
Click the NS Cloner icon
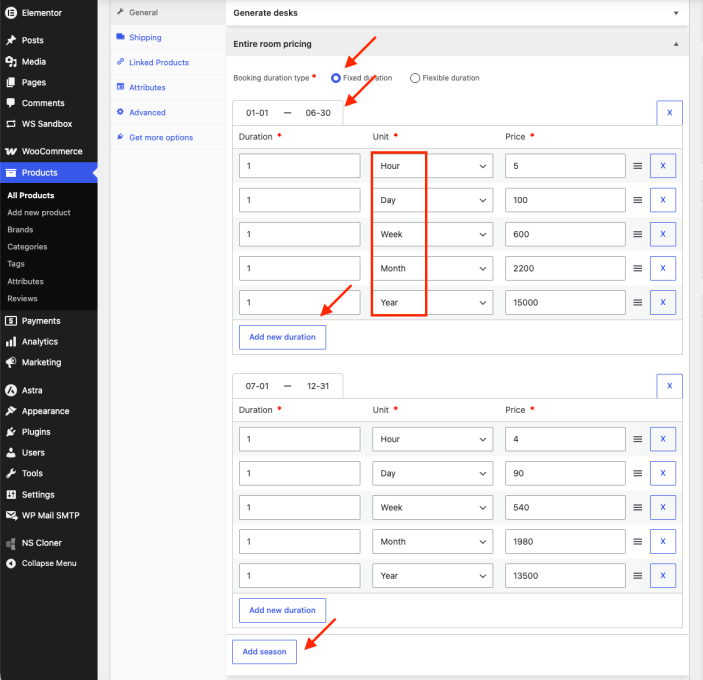(x=11, y=543)
